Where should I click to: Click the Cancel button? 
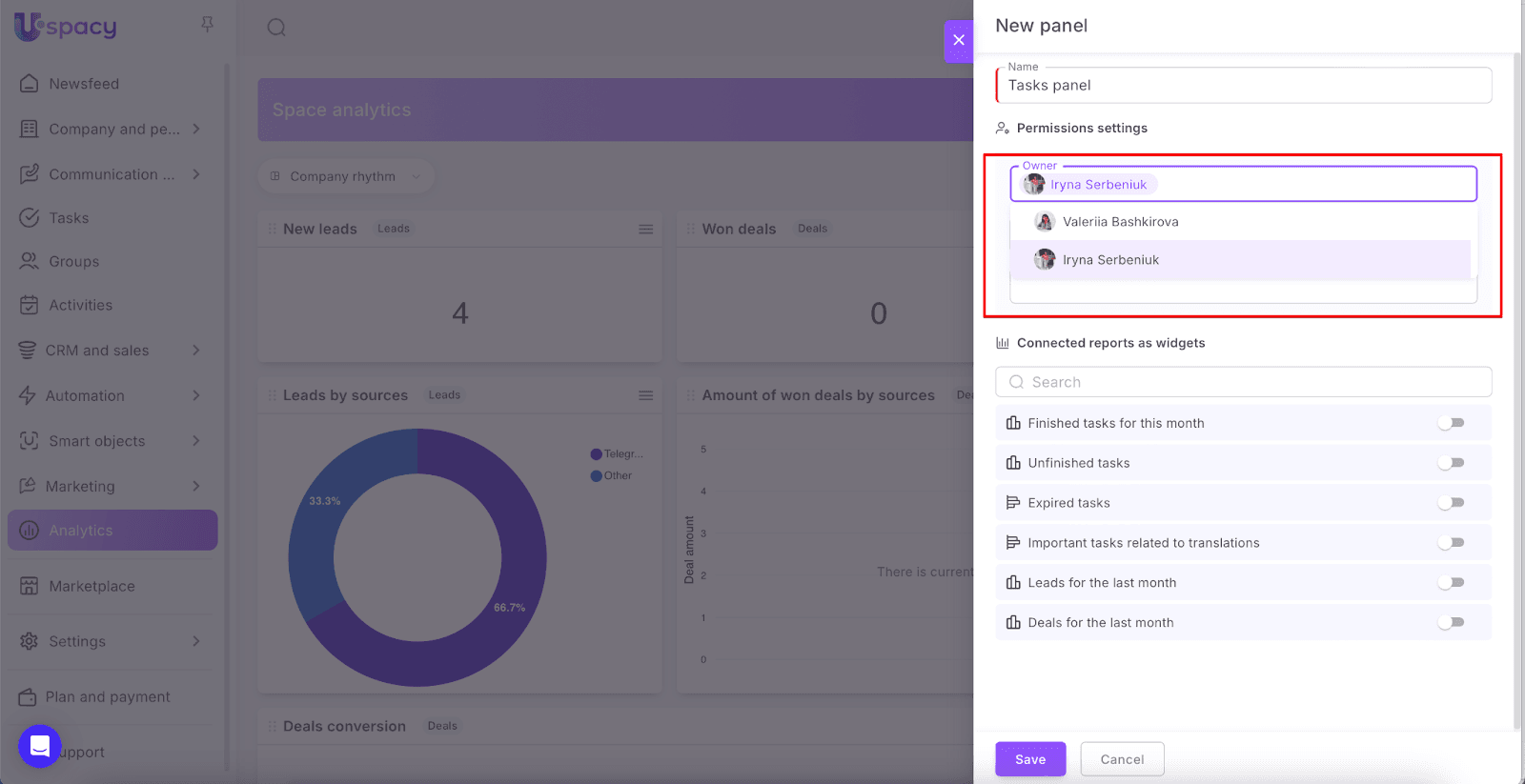click(x=1122, y=759)
